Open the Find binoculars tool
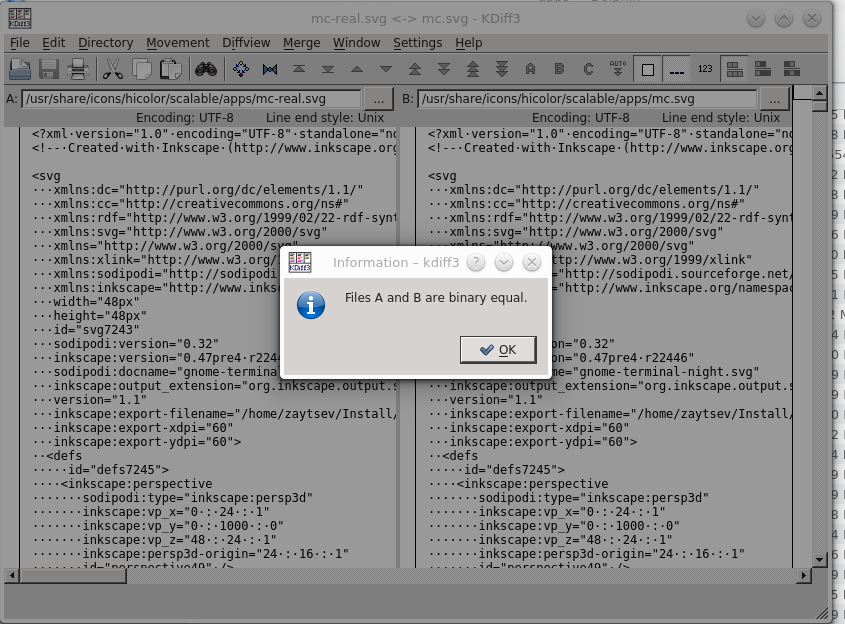Viewport: 845px width, 624px height. (x=206, y=69)
